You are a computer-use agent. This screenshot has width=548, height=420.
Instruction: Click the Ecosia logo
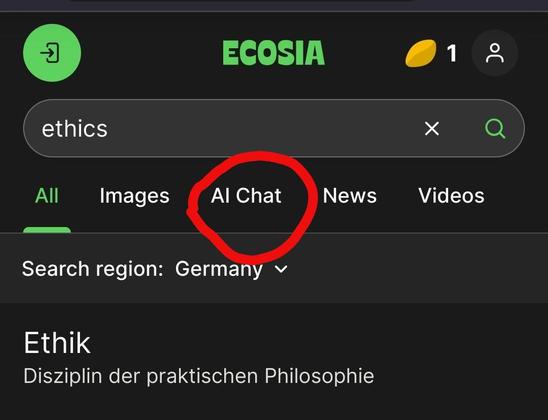(274, 53)
